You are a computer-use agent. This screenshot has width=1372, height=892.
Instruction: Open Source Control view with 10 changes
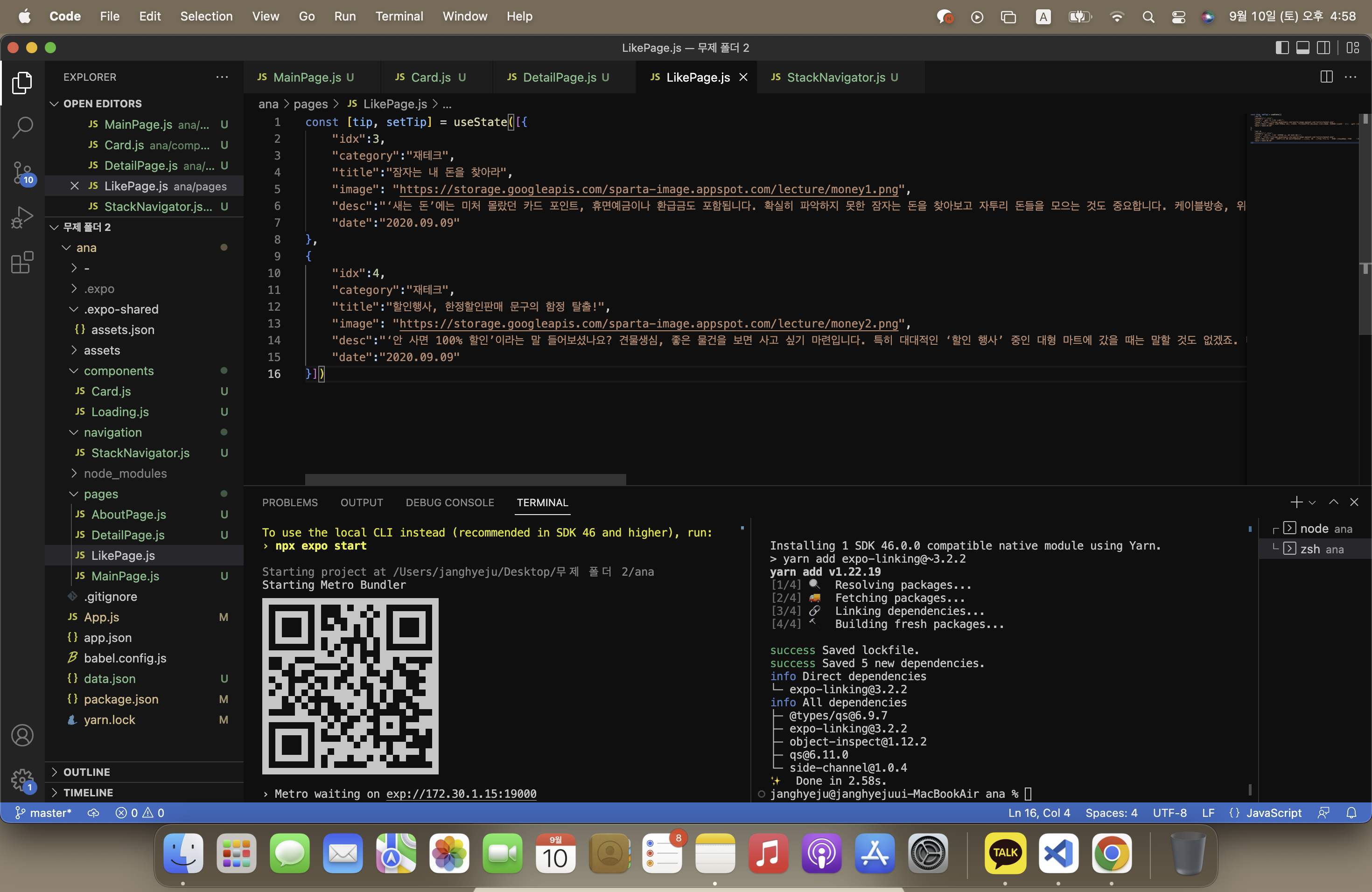pyautogui.click(x=22, y=173)
